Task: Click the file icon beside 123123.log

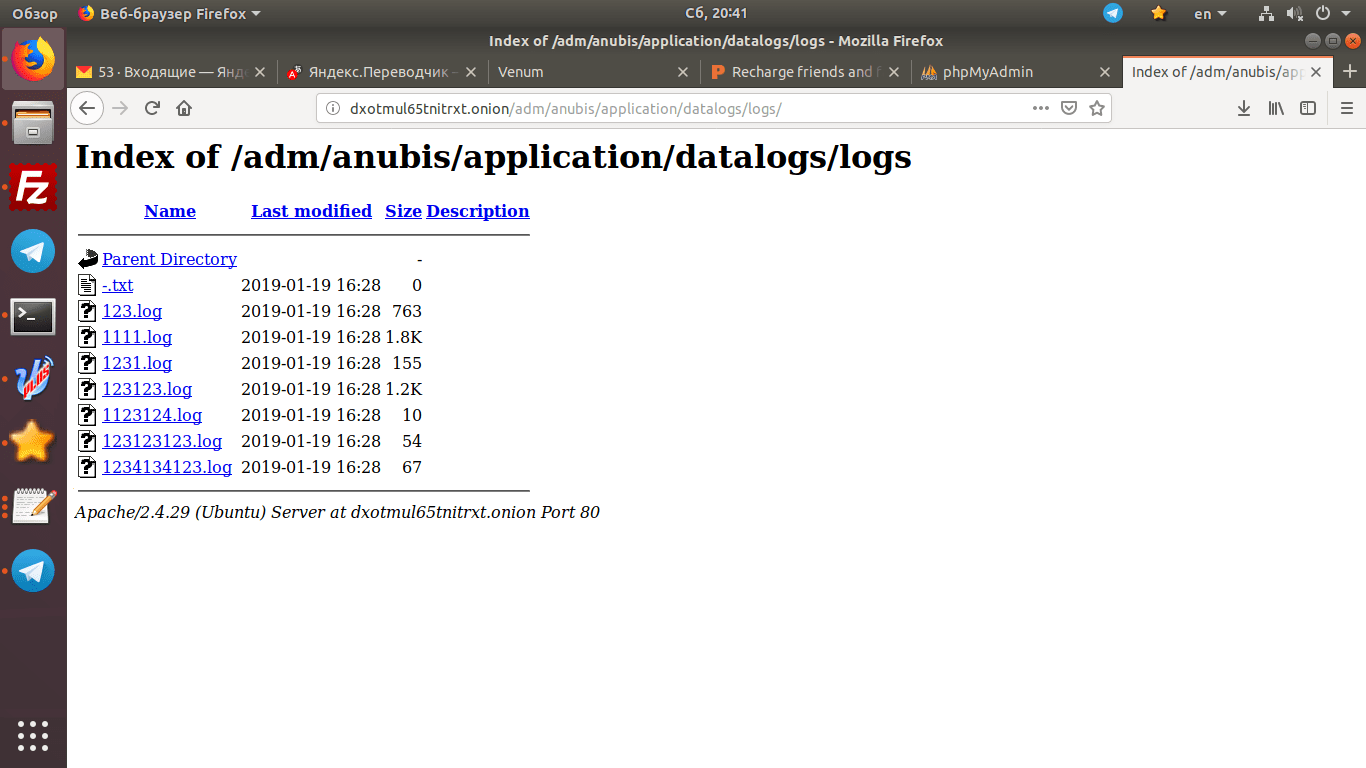Action: tap(88, 389)
